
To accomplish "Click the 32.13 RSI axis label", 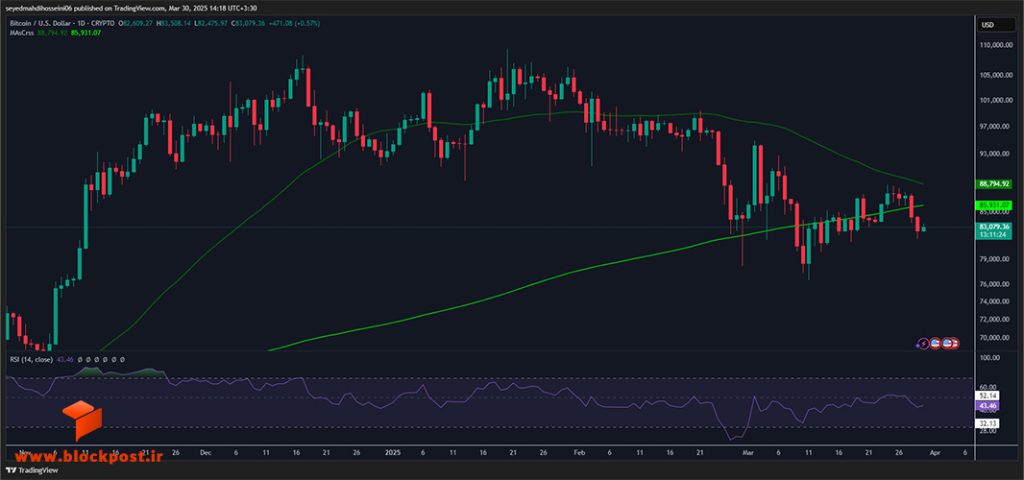I will coord(986,423).
